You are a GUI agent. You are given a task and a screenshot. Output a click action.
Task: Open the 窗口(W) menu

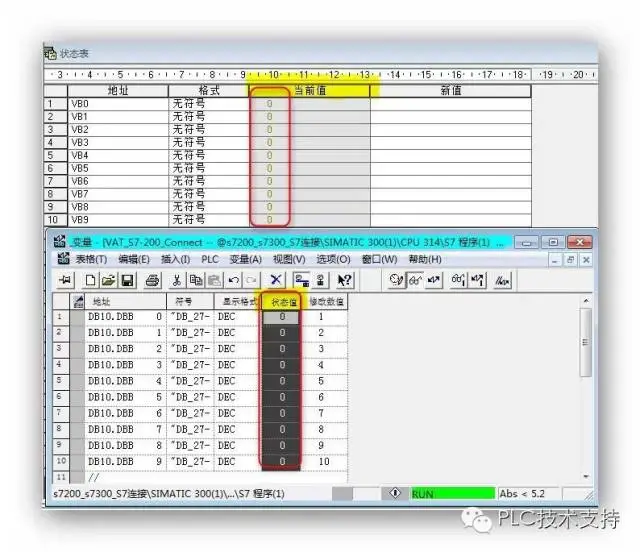click(380, 259)
